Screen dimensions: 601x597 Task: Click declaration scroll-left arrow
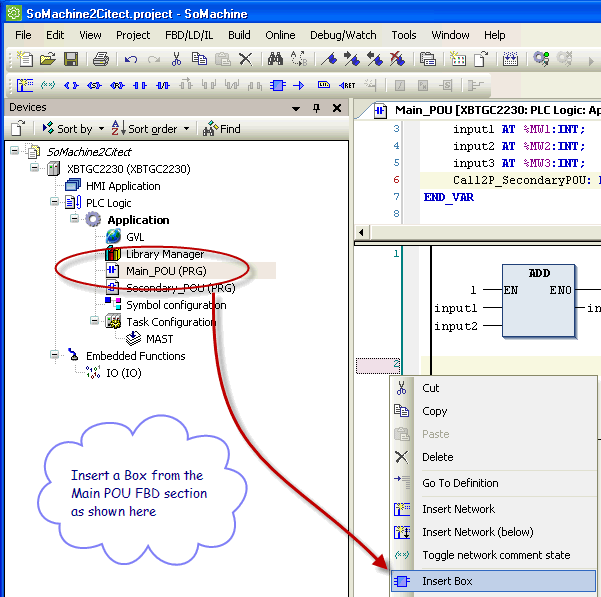361,232
